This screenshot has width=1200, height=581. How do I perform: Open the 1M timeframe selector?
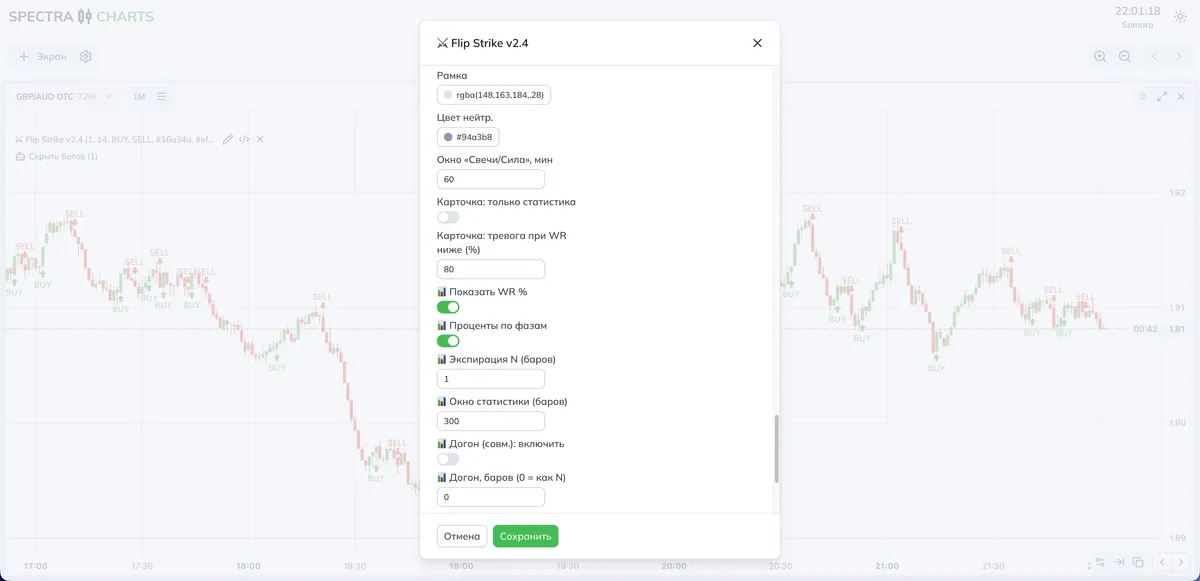click(x=139, y=97)
